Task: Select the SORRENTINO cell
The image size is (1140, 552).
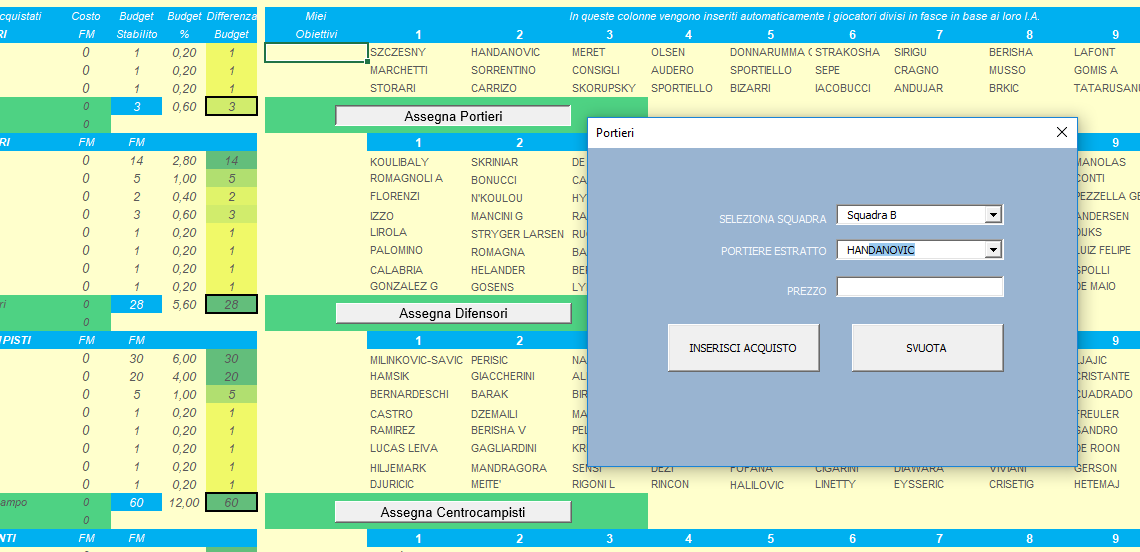Action: [503, 71]
